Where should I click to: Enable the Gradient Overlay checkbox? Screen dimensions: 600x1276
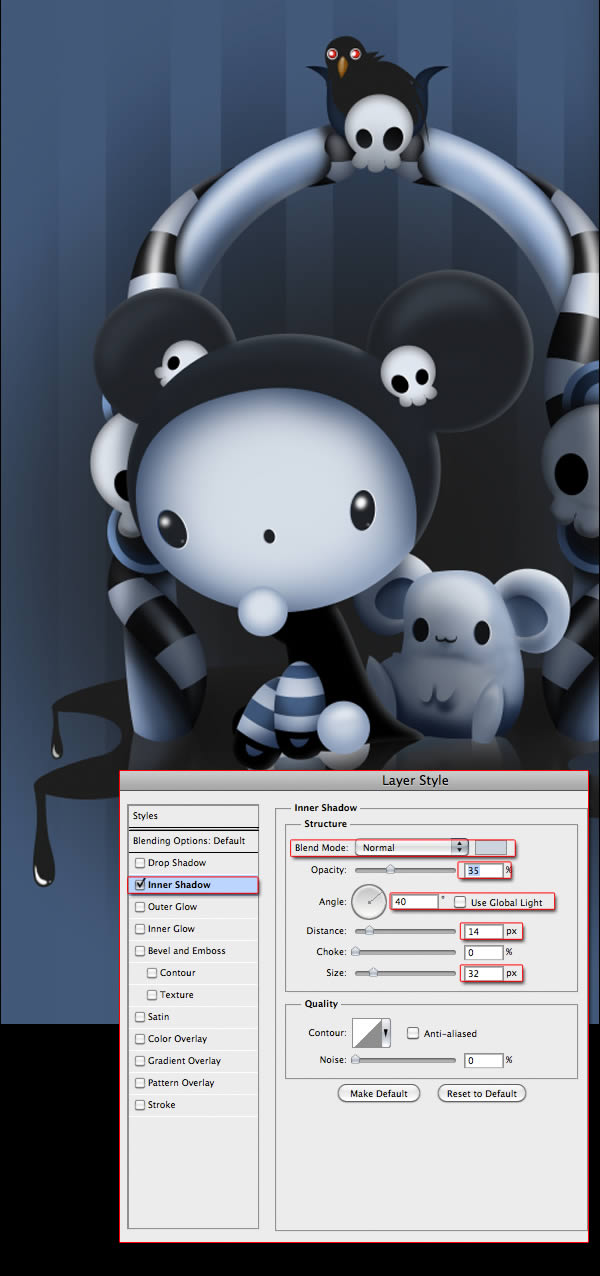tap(140, 1061)
